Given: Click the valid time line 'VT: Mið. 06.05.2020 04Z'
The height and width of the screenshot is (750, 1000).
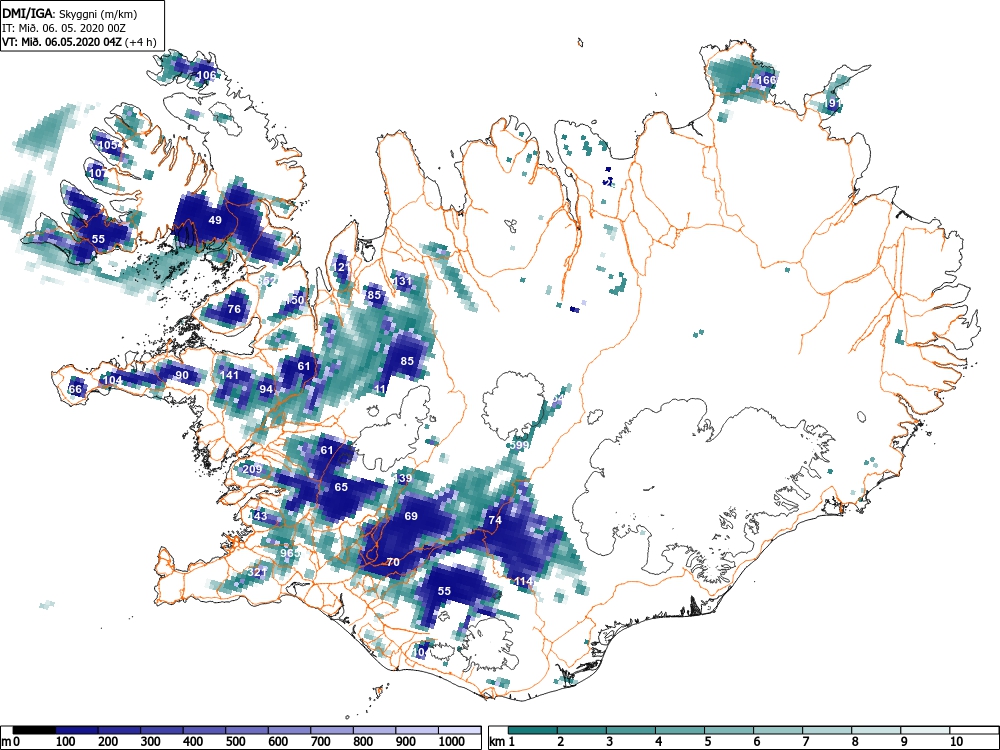Looking at the screenshot, I should click(62, 42).
